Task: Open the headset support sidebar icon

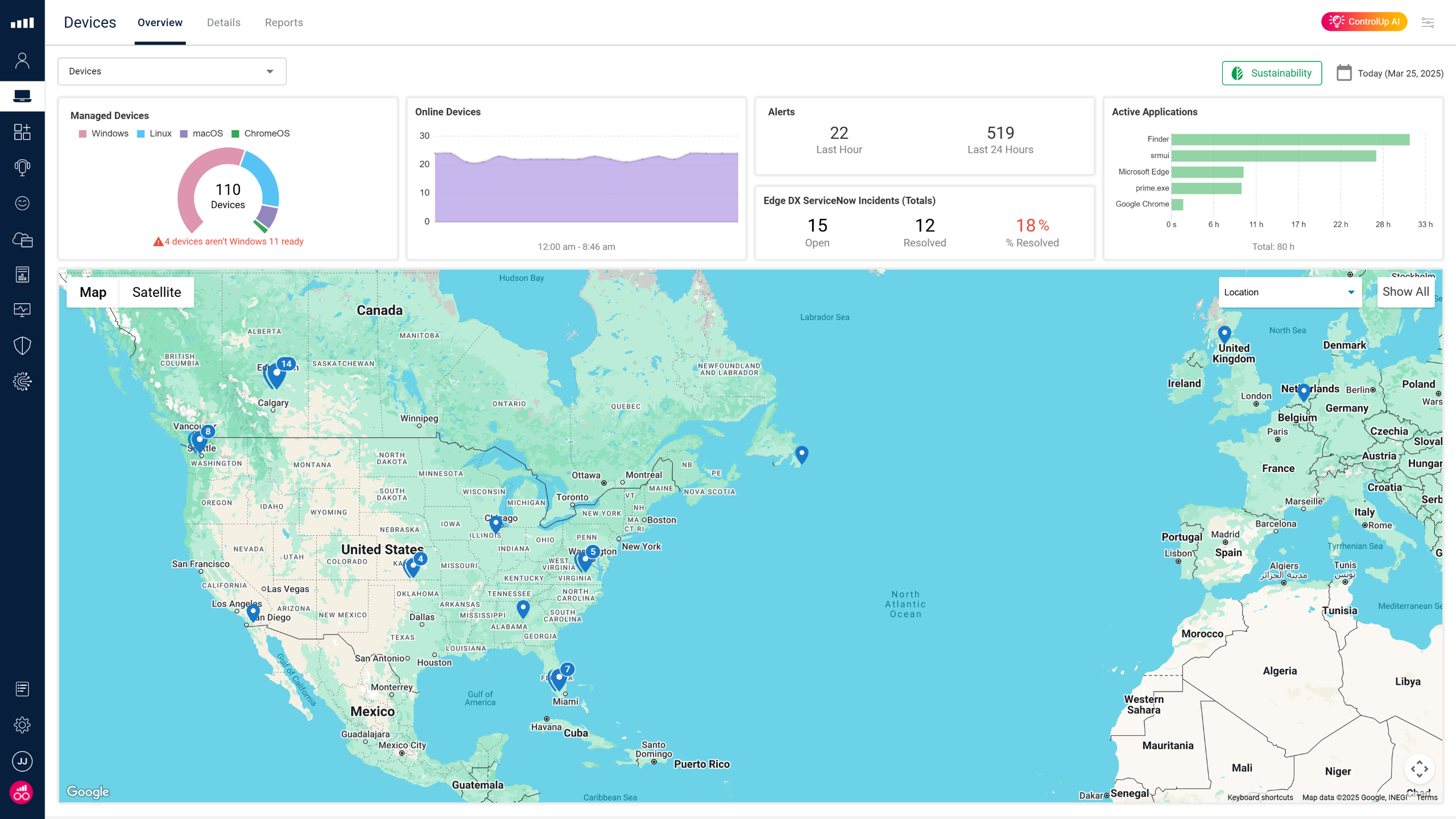Action: coord(22,167)
